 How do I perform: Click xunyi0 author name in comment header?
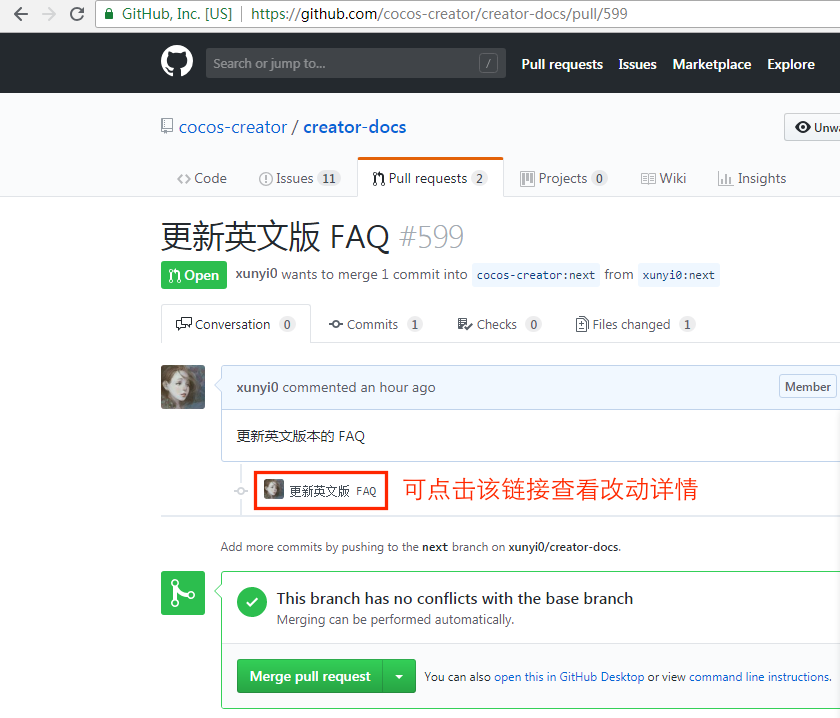(258, 387)
